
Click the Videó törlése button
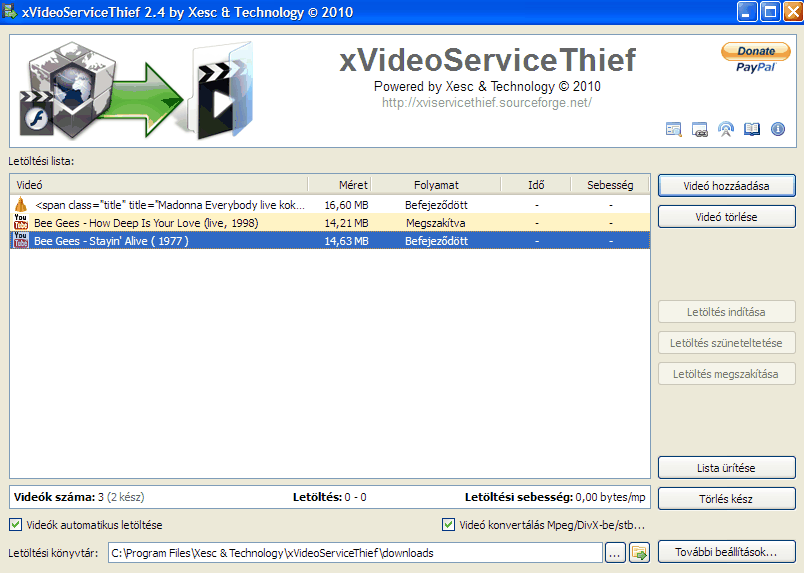pyautogui.click(x=727, y=217)
